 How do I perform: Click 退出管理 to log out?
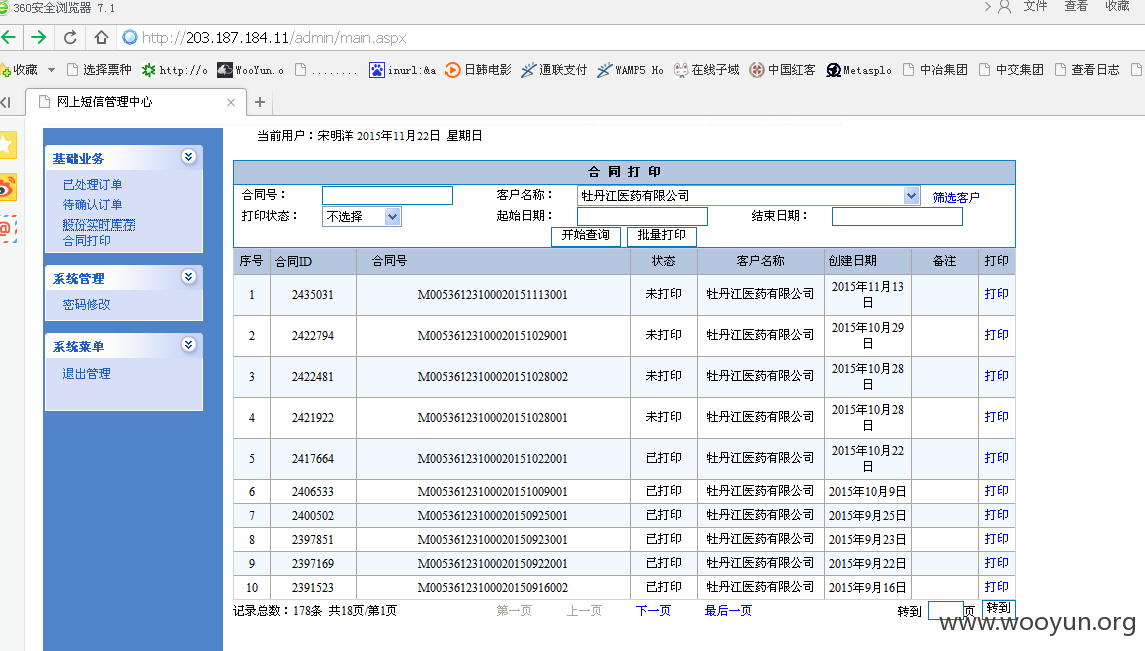(86, 374)
